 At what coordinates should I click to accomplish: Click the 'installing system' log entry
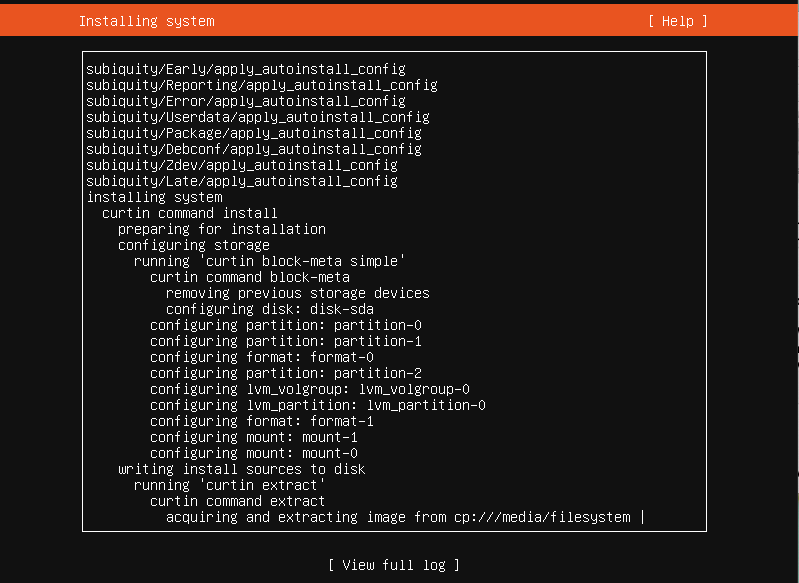tap(154, 197)
